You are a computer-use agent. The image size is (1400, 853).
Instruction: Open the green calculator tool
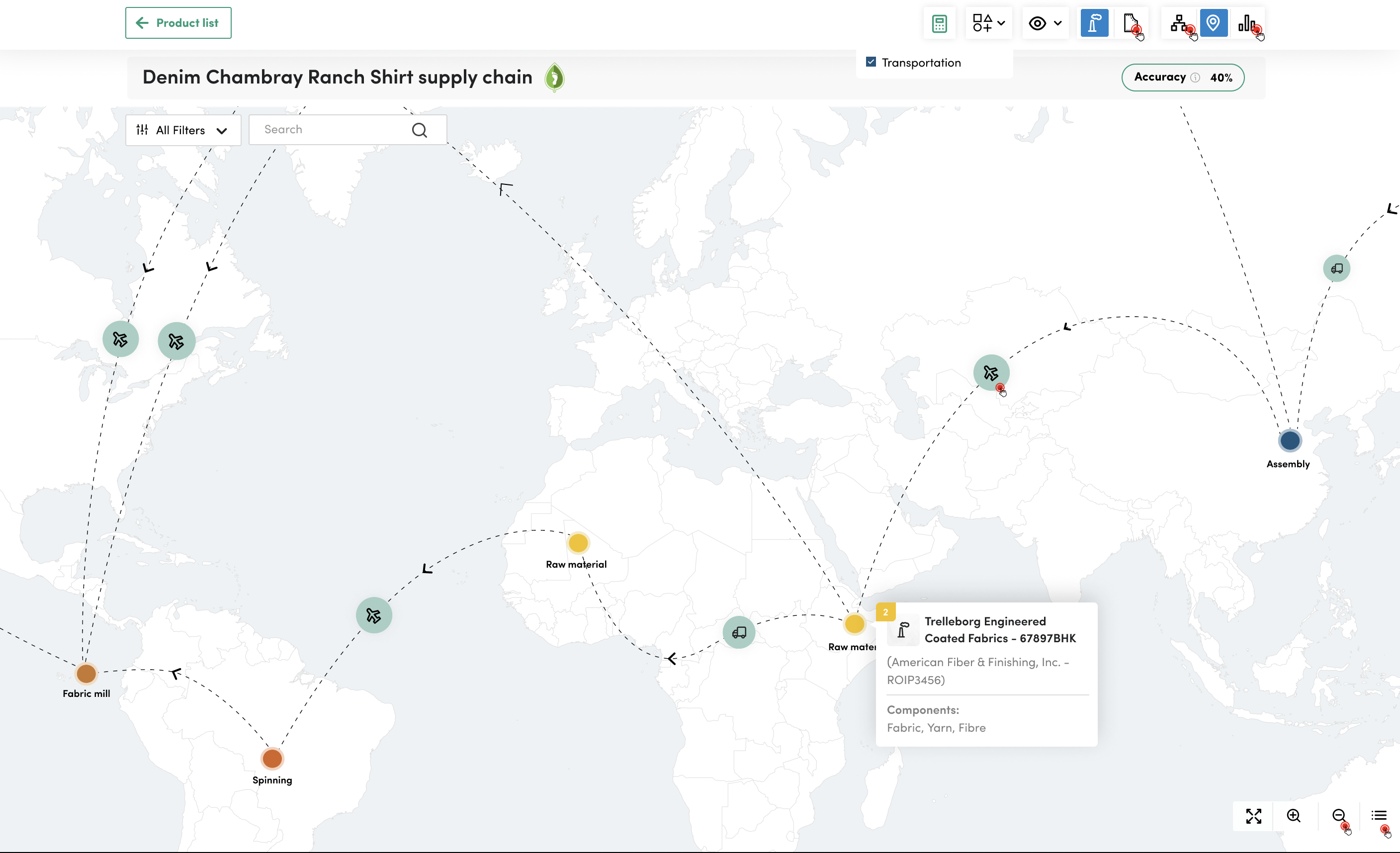[x=939, y=23]
